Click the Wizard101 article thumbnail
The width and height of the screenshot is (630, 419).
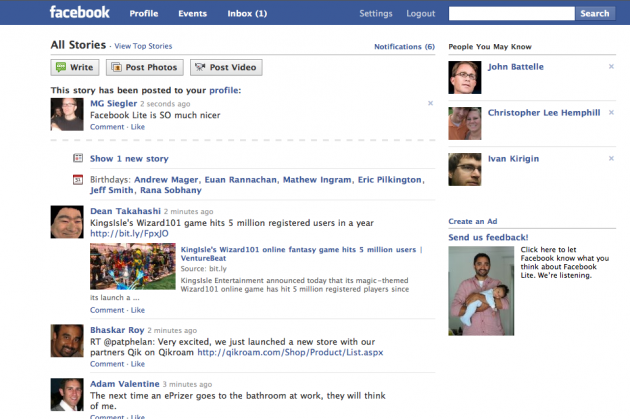(x=133, y=266)
